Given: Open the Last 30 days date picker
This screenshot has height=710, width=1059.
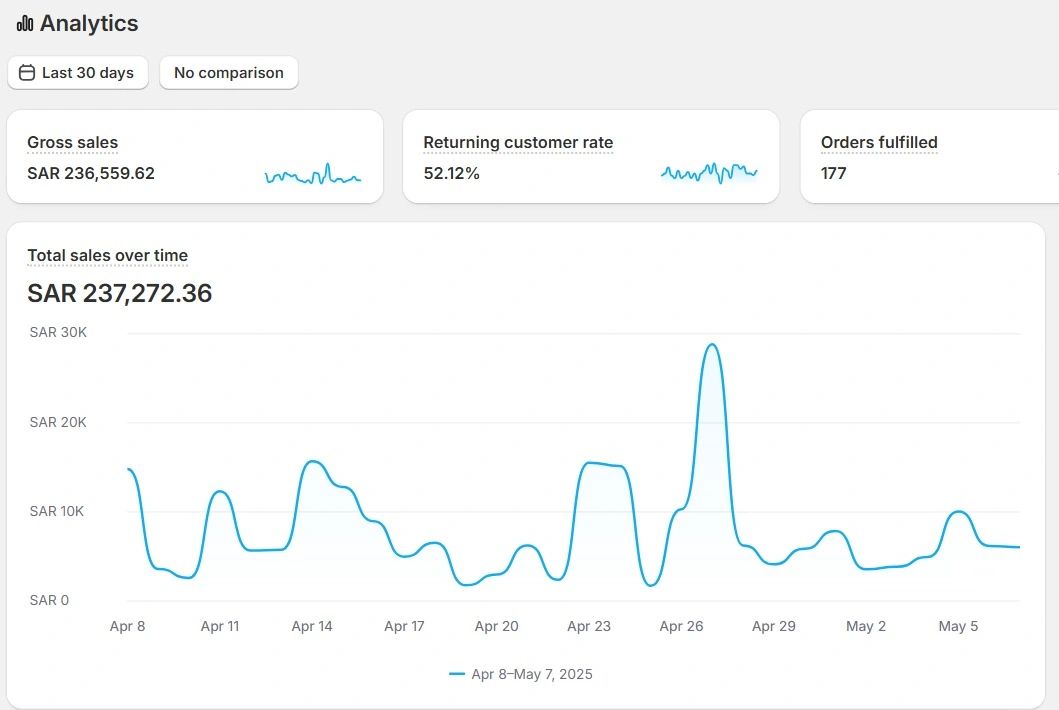Looking at the screenshot, I should click(78, 73).
